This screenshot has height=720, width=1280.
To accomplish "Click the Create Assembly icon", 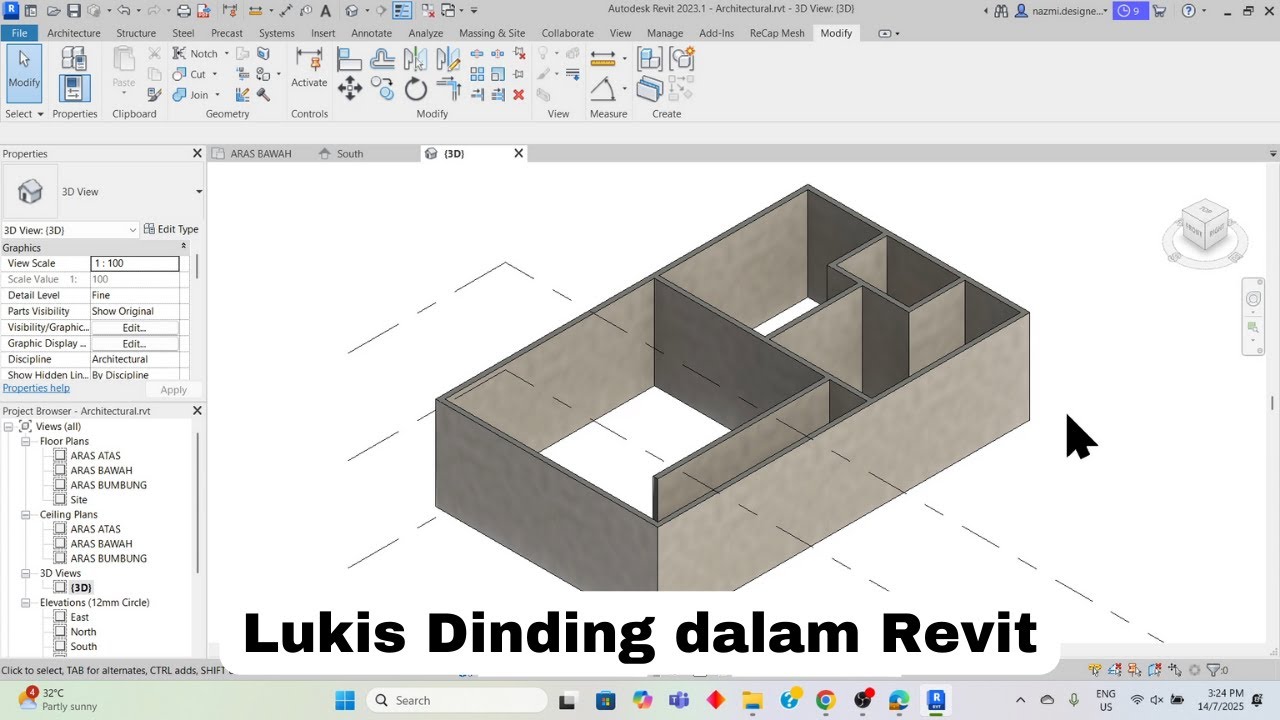I will pos(650,58).
